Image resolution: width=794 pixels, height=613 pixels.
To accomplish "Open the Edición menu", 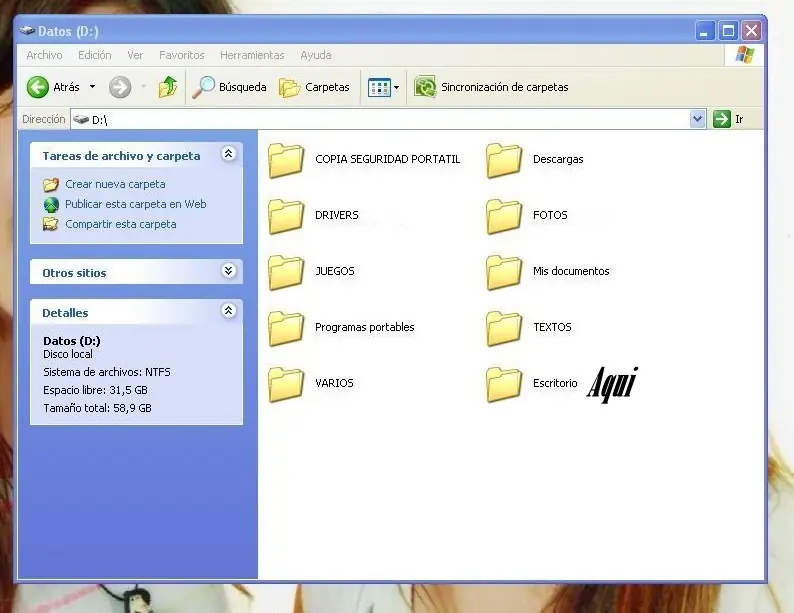I will (x=95, y=55).
